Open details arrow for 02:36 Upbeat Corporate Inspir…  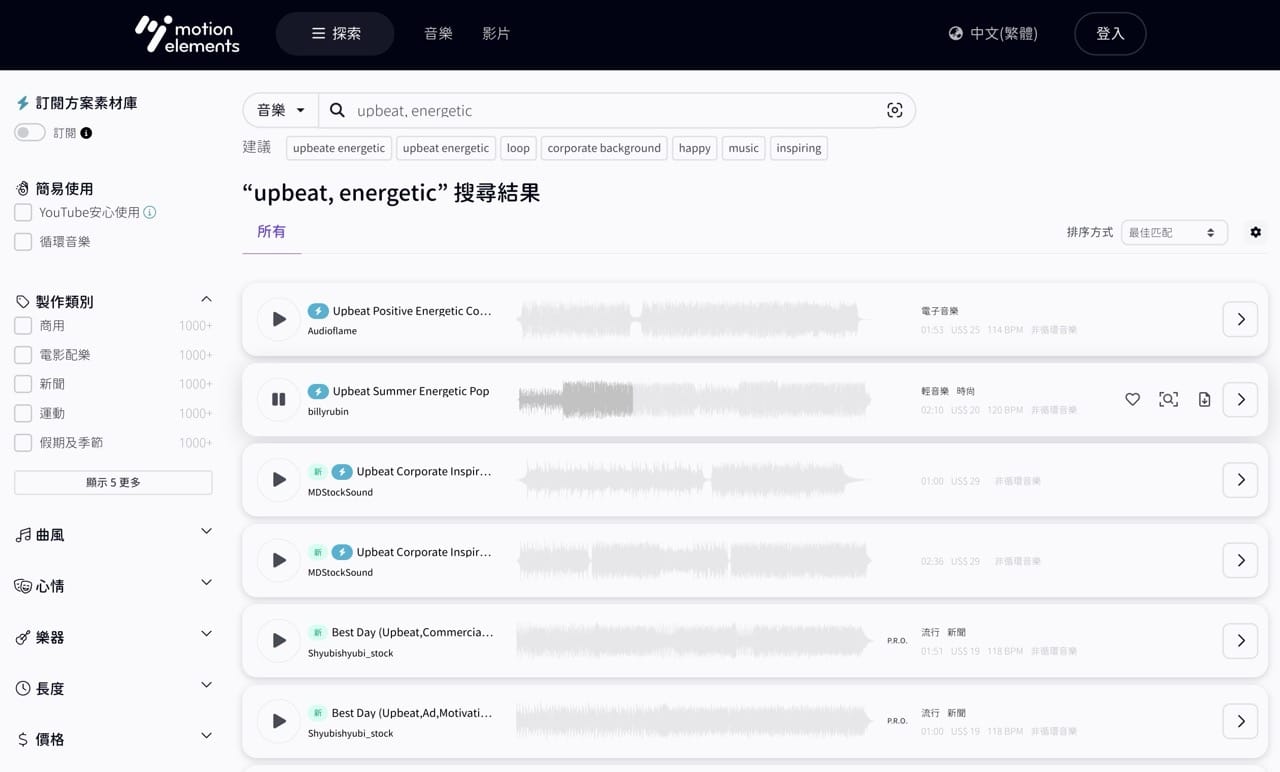pos(1241,560)
